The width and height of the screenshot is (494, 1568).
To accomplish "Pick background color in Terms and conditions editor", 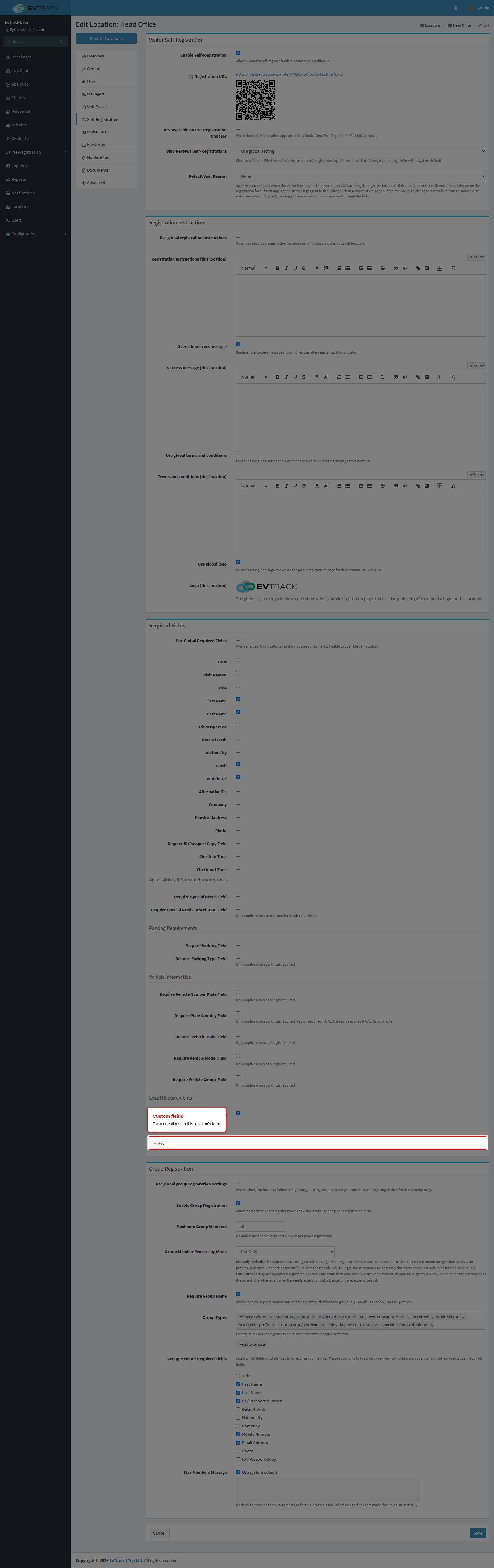I will 325,486.
